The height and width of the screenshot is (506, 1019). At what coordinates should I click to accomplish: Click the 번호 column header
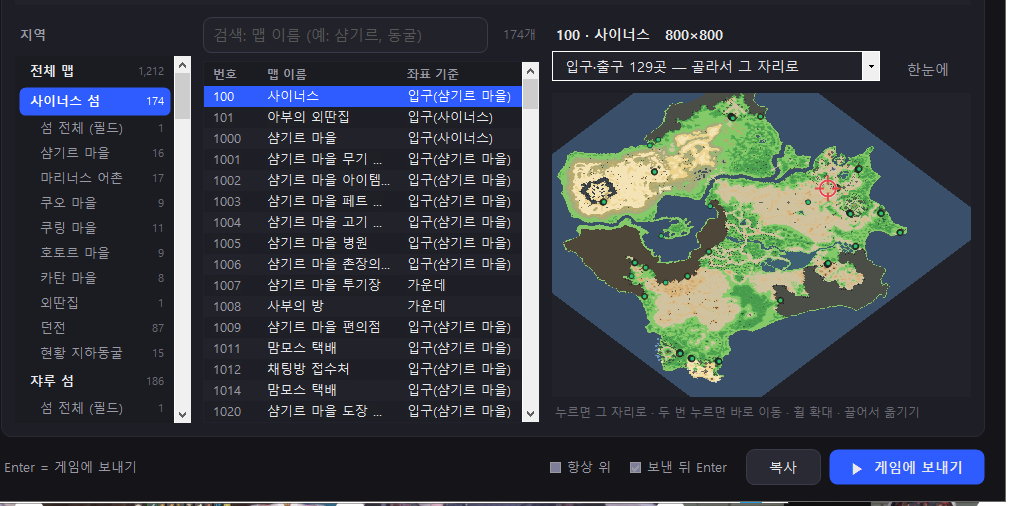pos(225,74)
